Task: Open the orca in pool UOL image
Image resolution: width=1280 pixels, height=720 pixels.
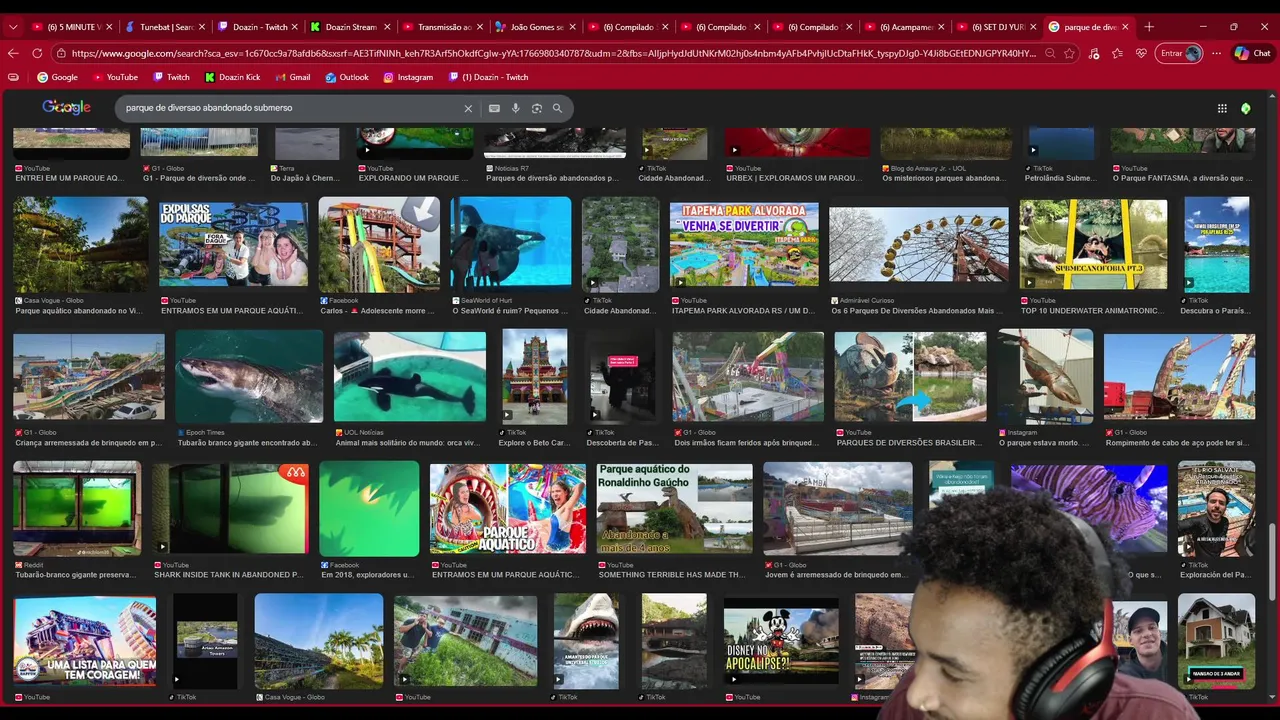Action: click(x=410, y=376)
